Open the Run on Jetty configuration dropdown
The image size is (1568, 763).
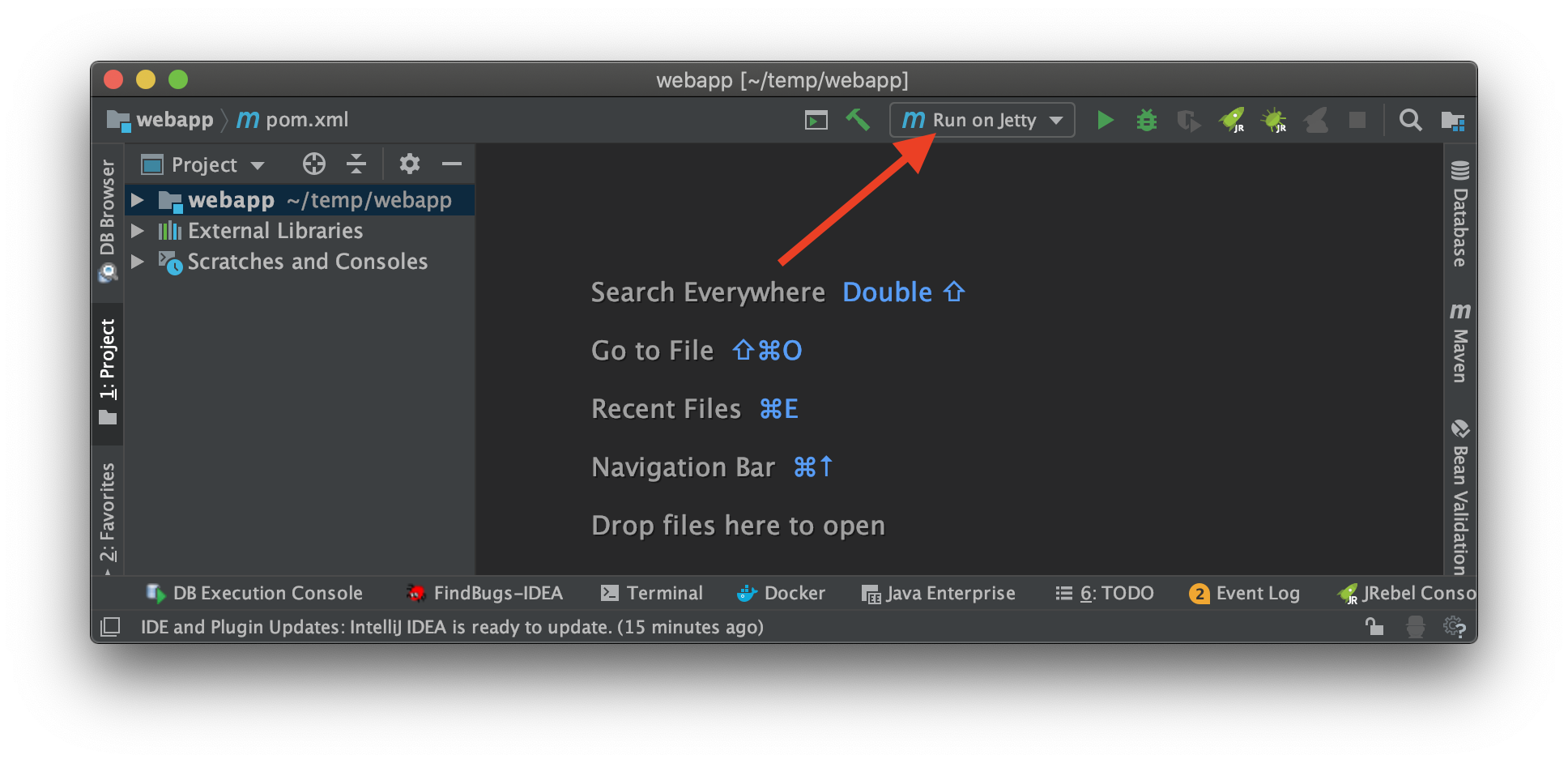[981, 120]
